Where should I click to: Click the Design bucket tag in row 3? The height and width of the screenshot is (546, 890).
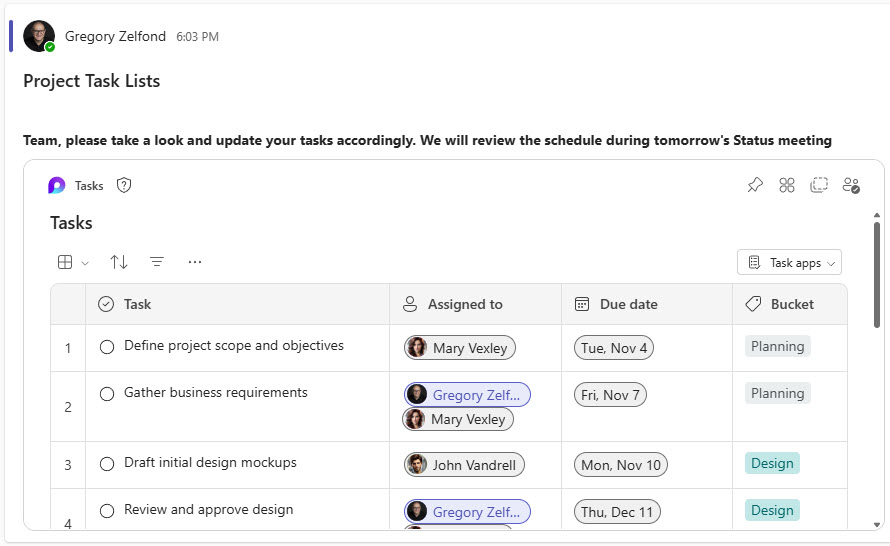[x=772, y=463]
